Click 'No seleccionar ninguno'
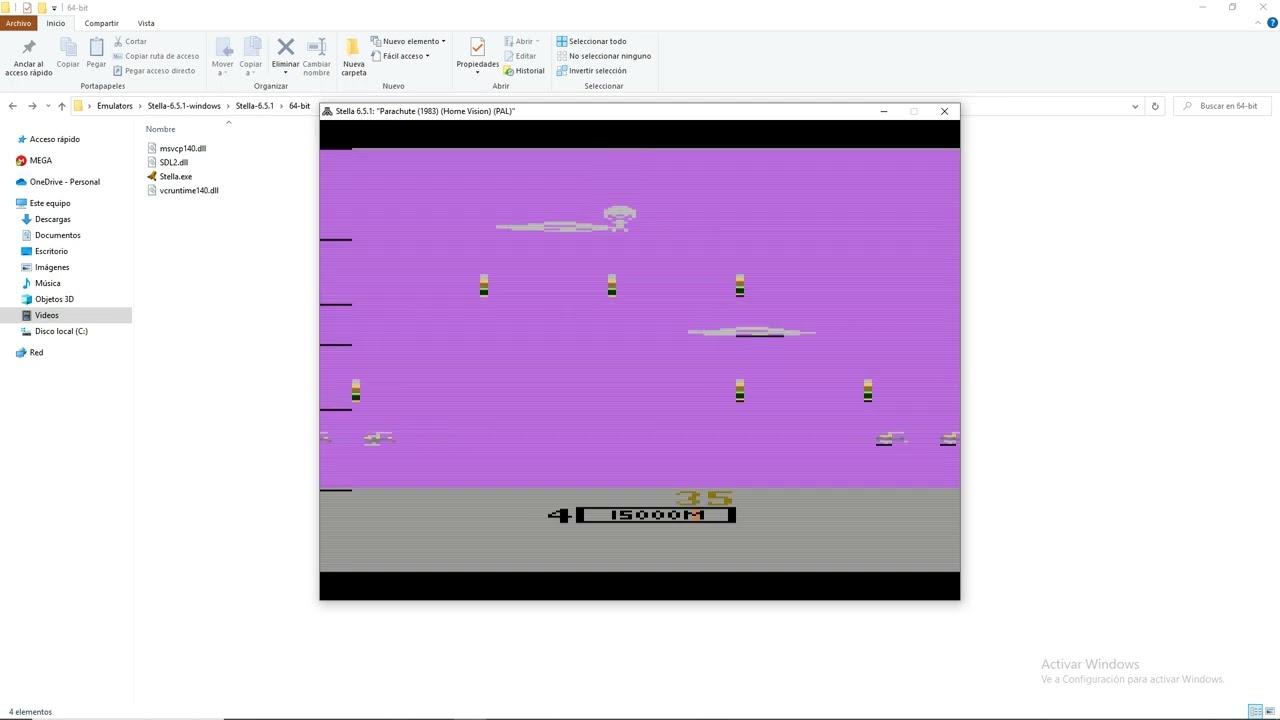This screenshot has height=720, width=1280. click(x=603, y=56)
